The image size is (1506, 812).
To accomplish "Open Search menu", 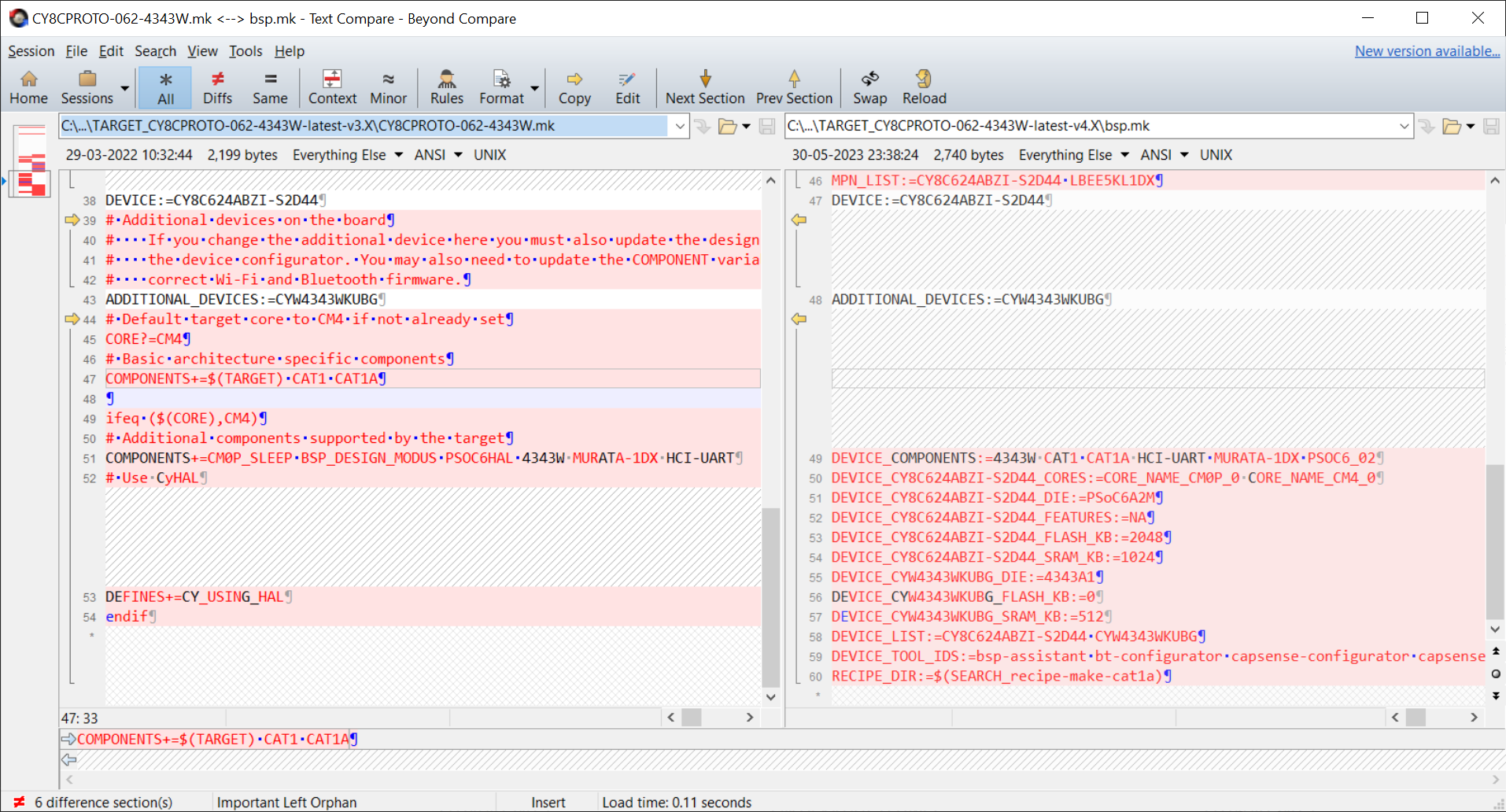I will (155, 51).
